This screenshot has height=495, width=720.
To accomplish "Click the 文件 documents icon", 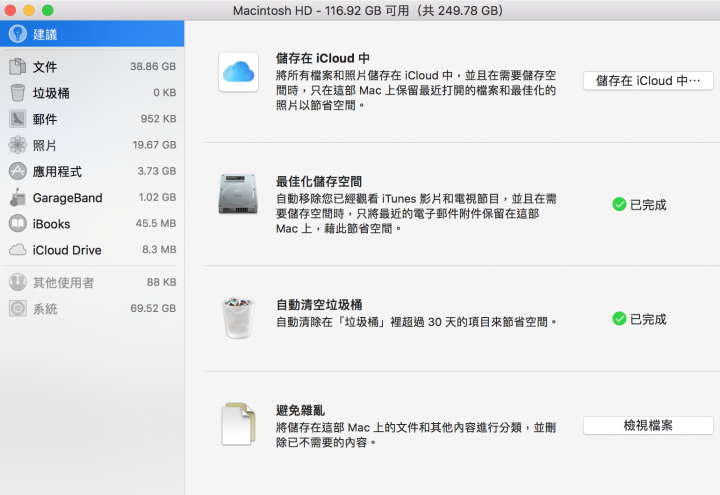I will pos(17,67).
